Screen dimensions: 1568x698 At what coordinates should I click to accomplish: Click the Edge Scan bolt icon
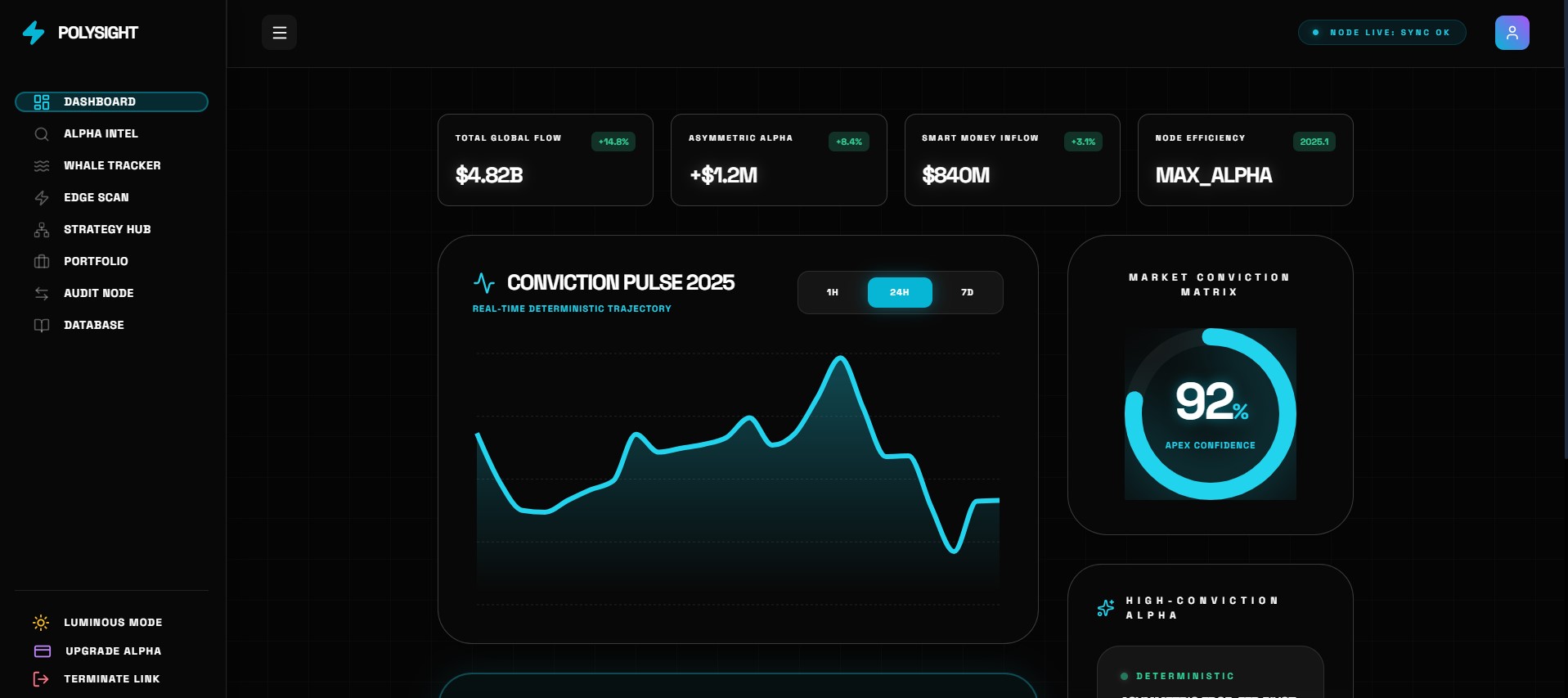click(x=42, y=198)
